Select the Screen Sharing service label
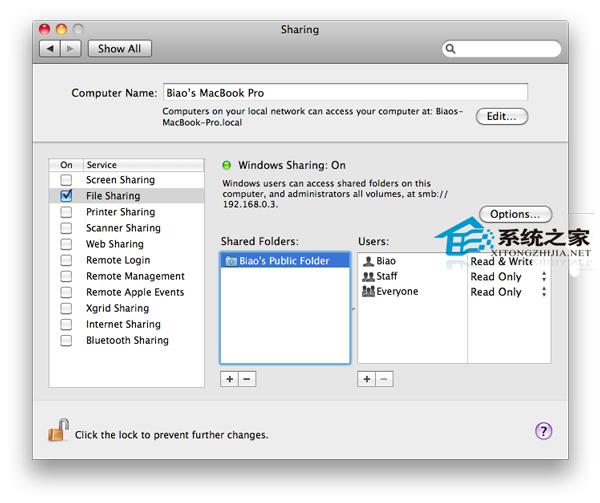This screenshot has height=503, width=600. [x=121, y=180]
